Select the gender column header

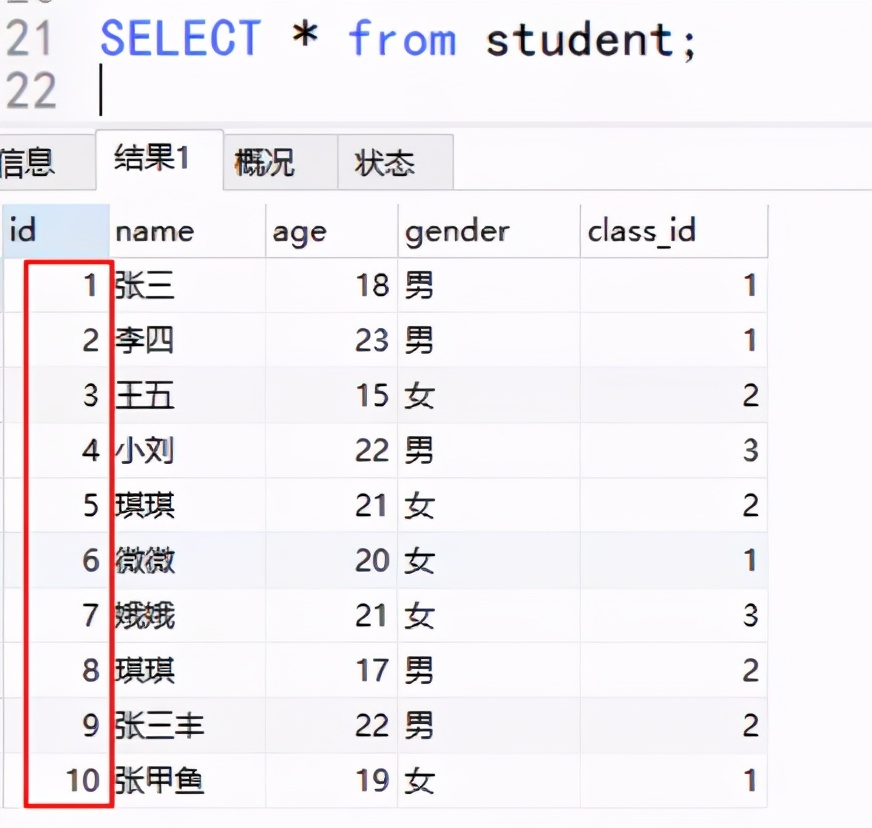489,231
